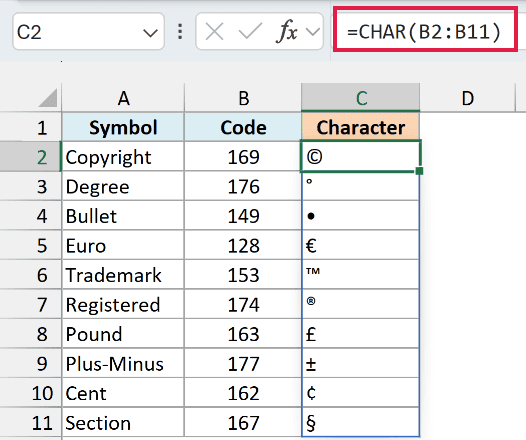Click the Enter checkmark formula bar icon
The image size is (526, 440).
tap(250, 32)
